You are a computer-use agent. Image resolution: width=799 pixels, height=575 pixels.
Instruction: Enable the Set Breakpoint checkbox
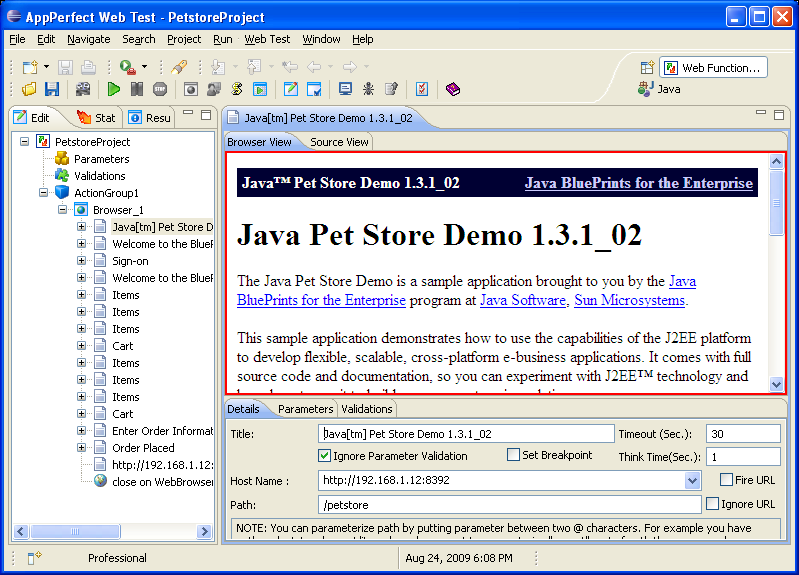(513, 455)
